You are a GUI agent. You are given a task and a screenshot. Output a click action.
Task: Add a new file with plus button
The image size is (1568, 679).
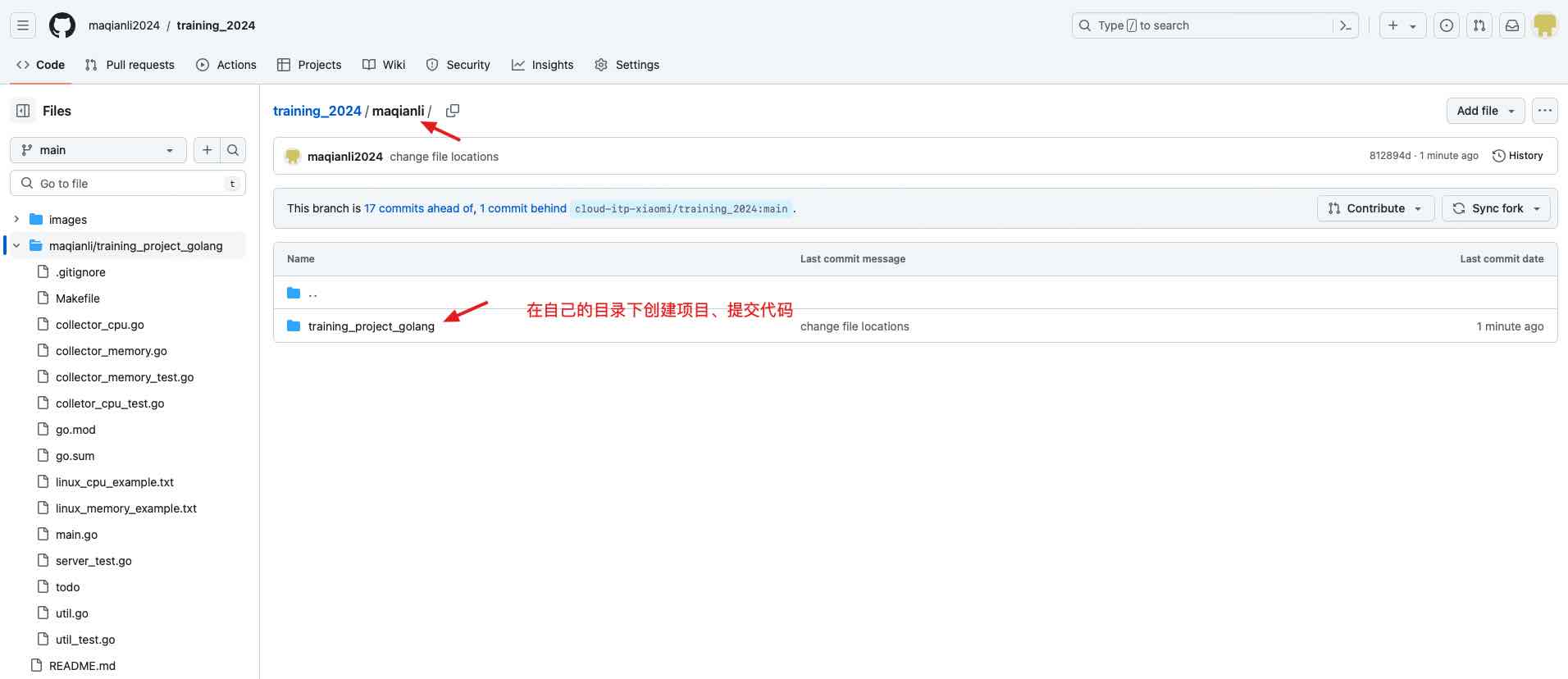tap(207, 150)
